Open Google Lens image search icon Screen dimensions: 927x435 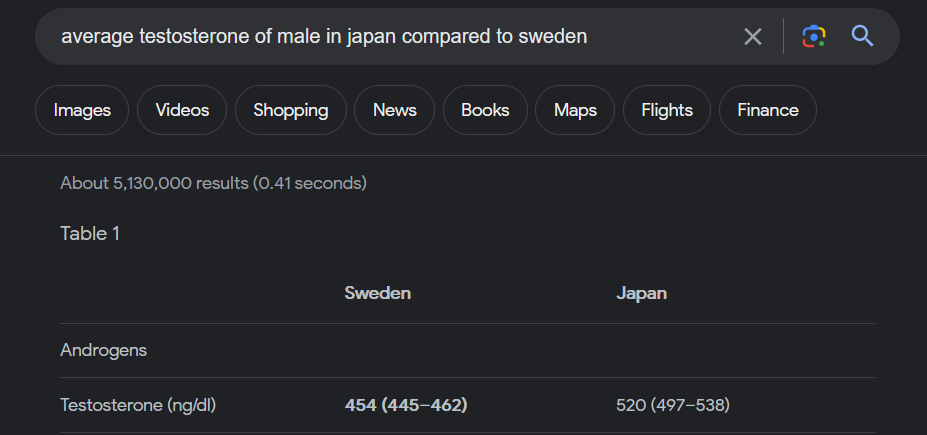point(813,37)
